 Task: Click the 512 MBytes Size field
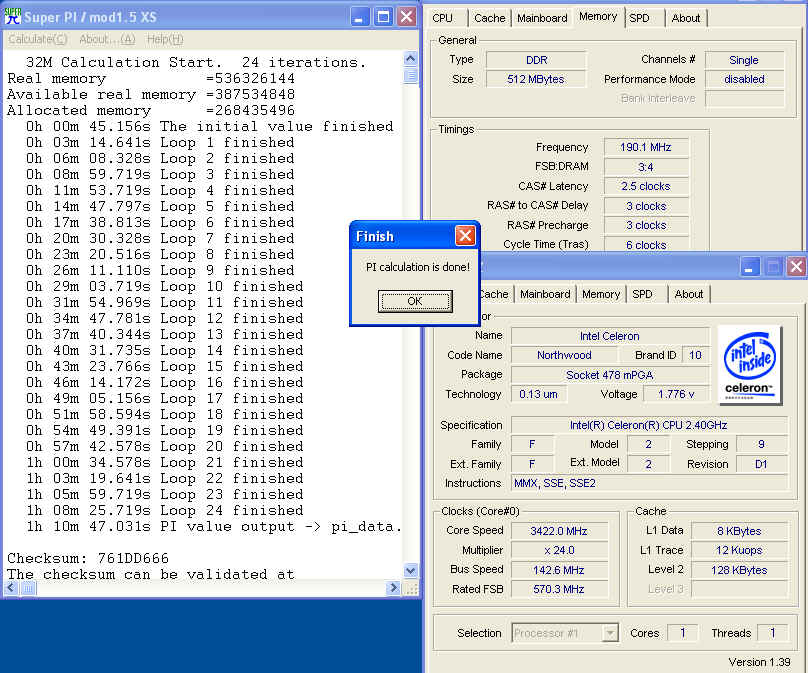536,79
